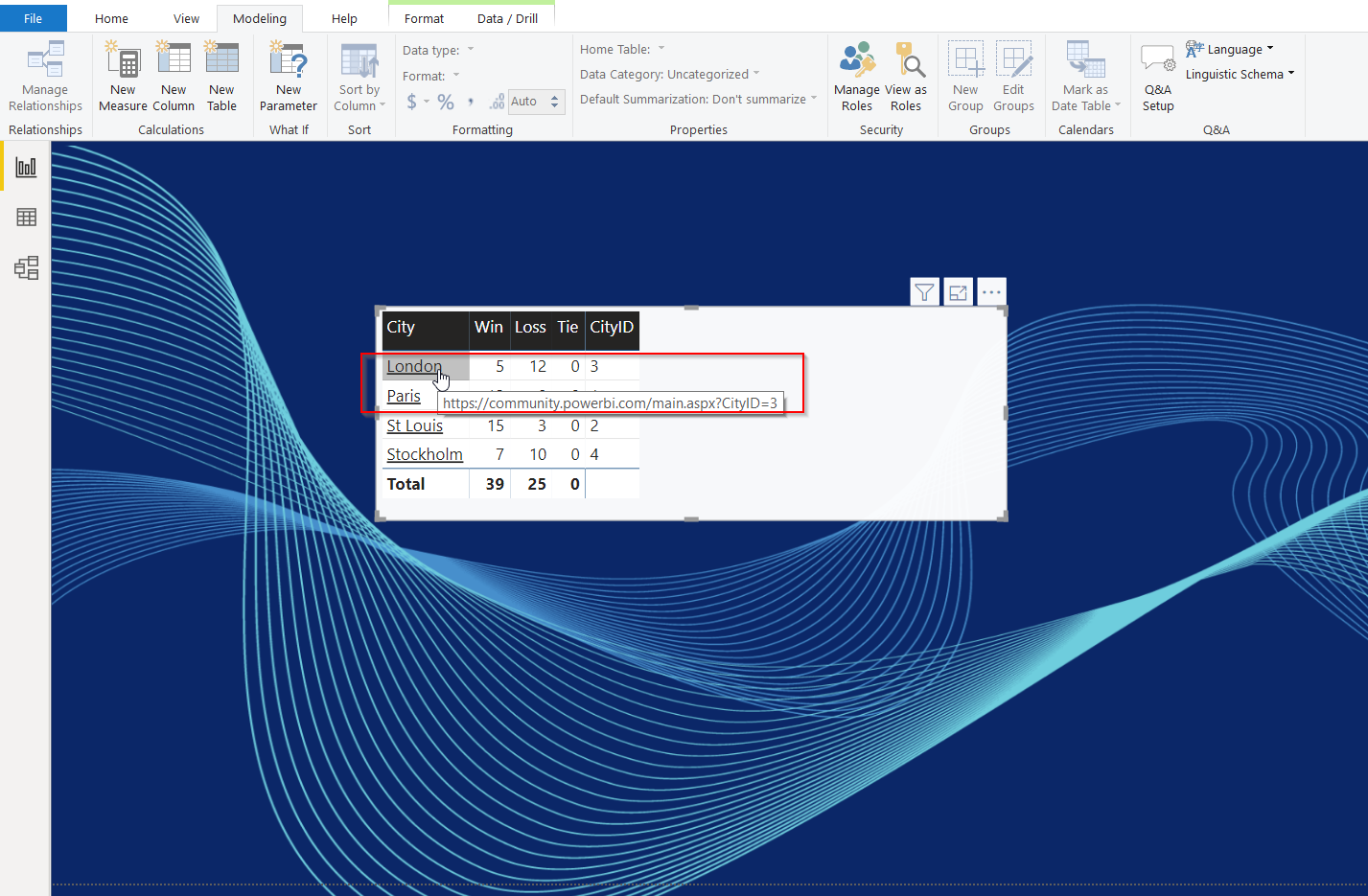
Task: Switch to Model view in left sidebar
Action: tap(26, 268)
